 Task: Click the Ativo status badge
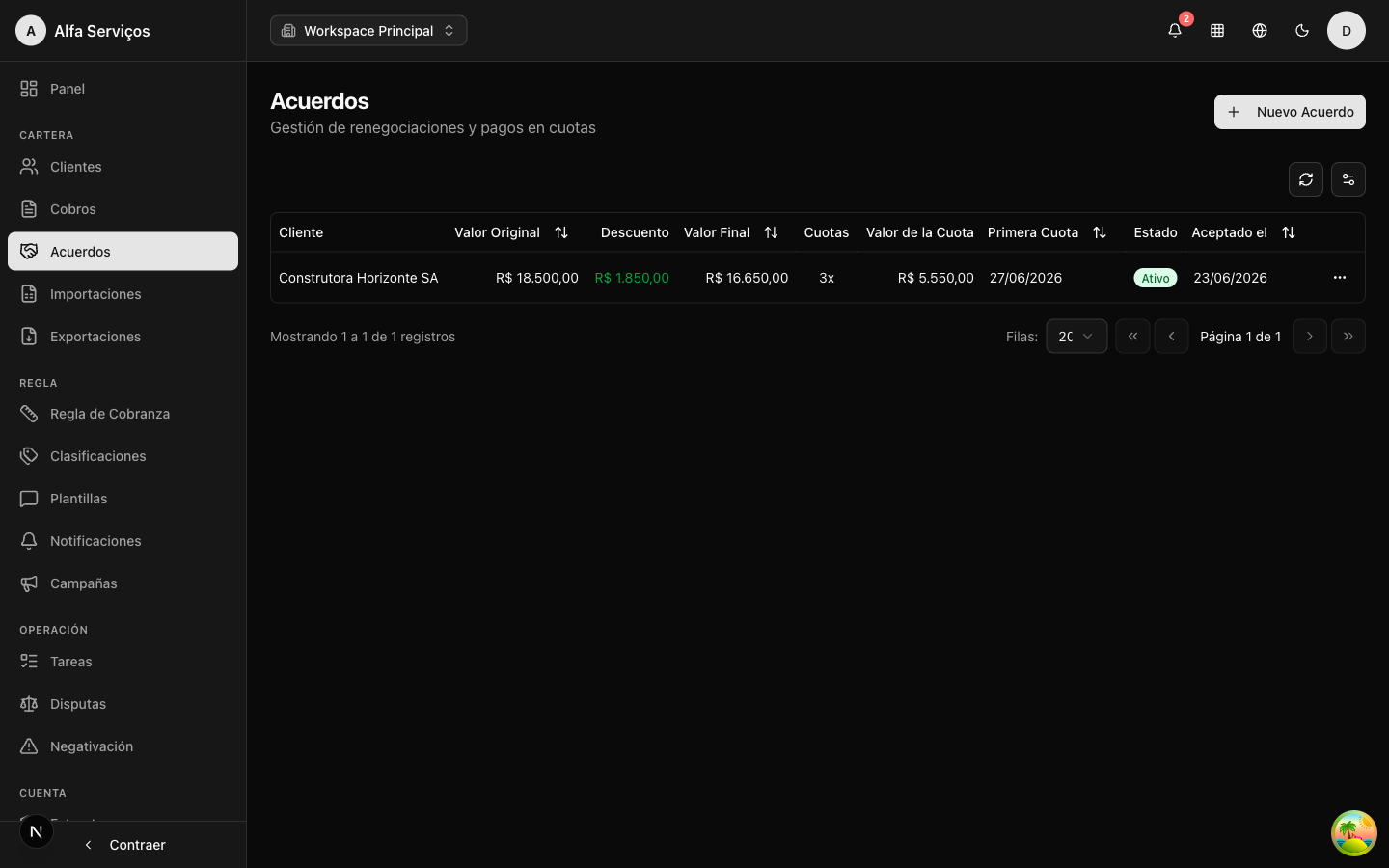click(1156, 278)
